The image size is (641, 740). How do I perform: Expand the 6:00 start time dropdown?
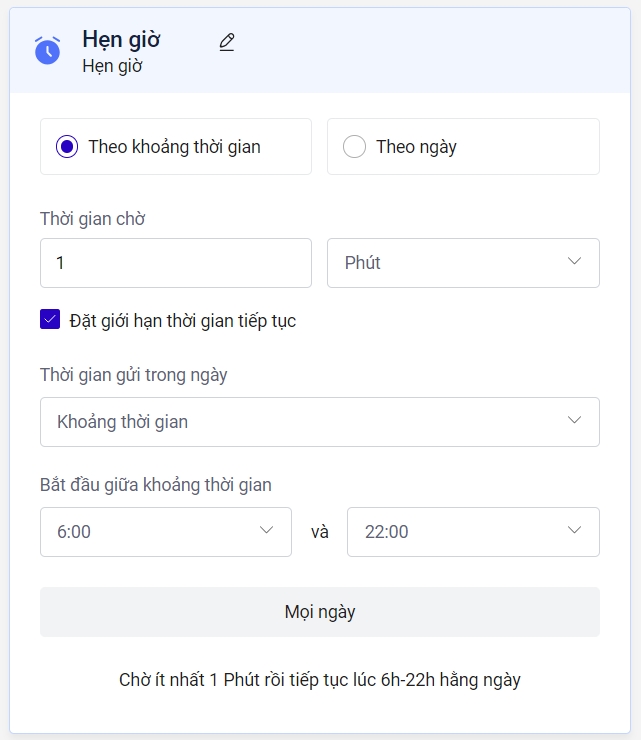pos(166,531)
